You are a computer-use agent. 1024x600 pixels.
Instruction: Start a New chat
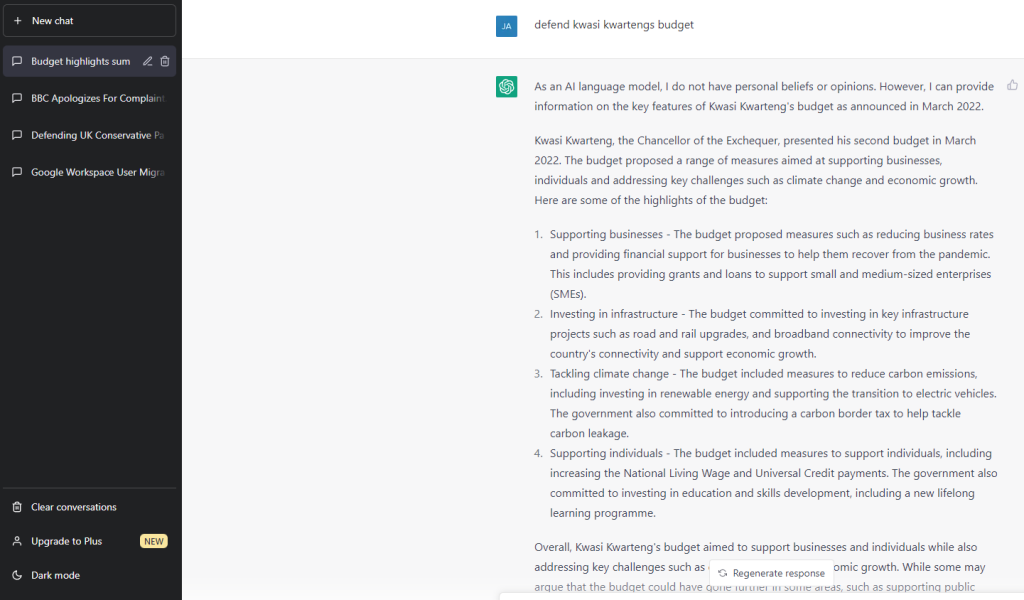89,21
